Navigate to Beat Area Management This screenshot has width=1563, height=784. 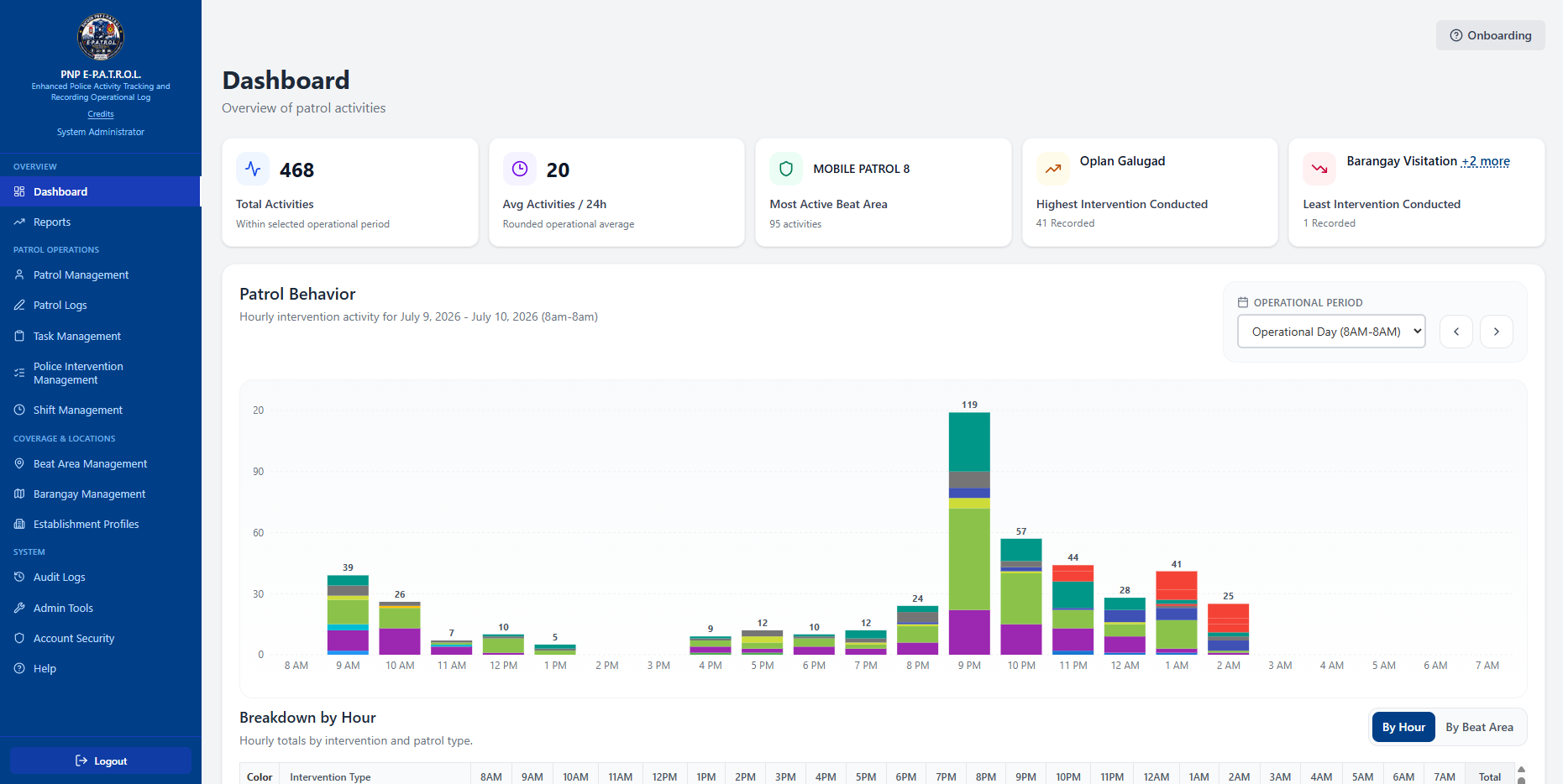point(101,463)
